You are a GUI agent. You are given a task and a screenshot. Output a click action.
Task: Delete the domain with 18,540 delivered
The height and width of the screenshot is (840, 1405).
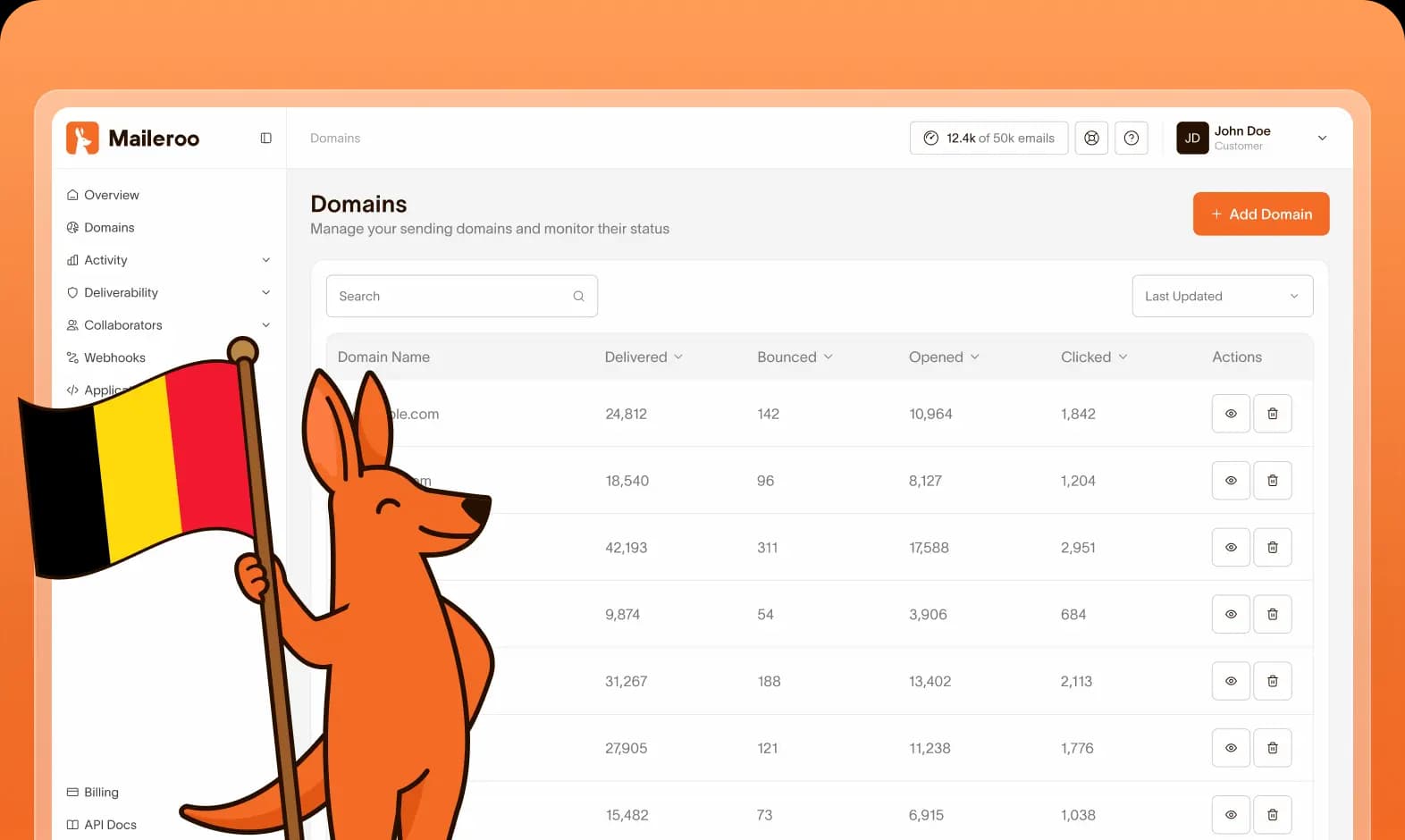click(1272, 481)
